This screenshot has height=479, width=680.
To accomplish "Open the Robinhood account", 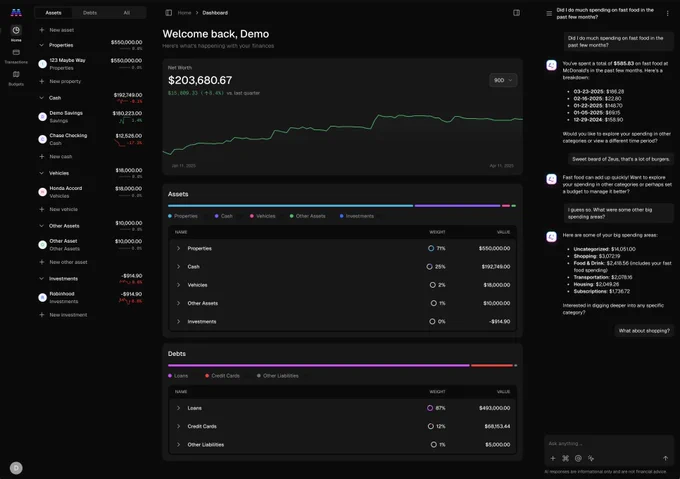I will coord(90,297).
